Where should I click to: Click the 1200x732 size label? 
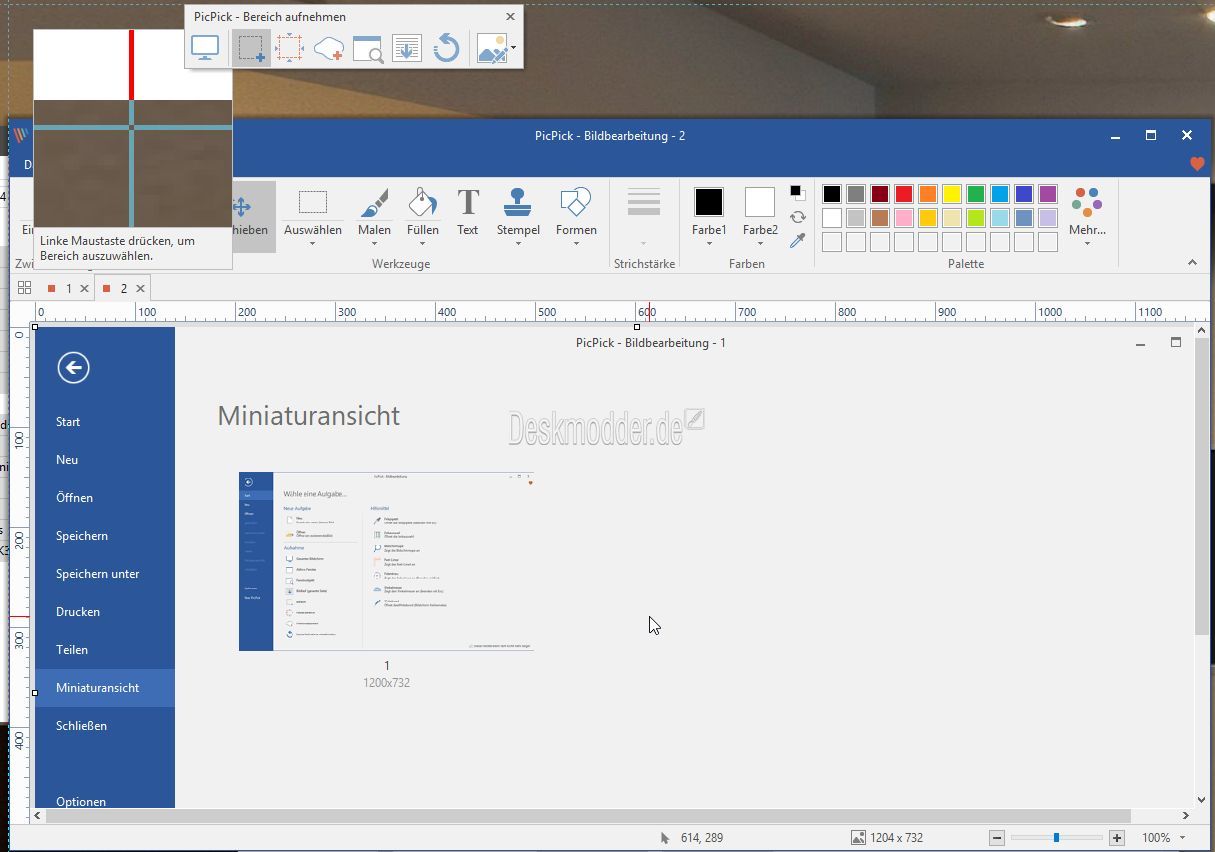(387, 683)
